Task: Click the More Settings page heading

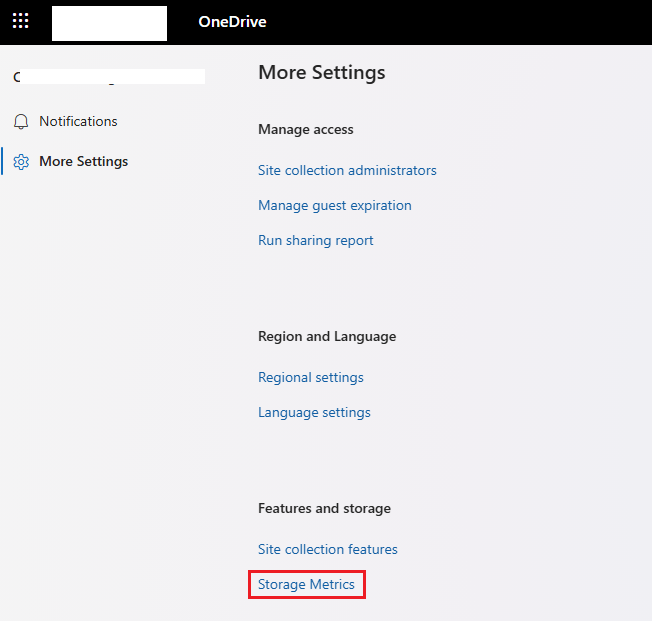Action: click(321, 72)
